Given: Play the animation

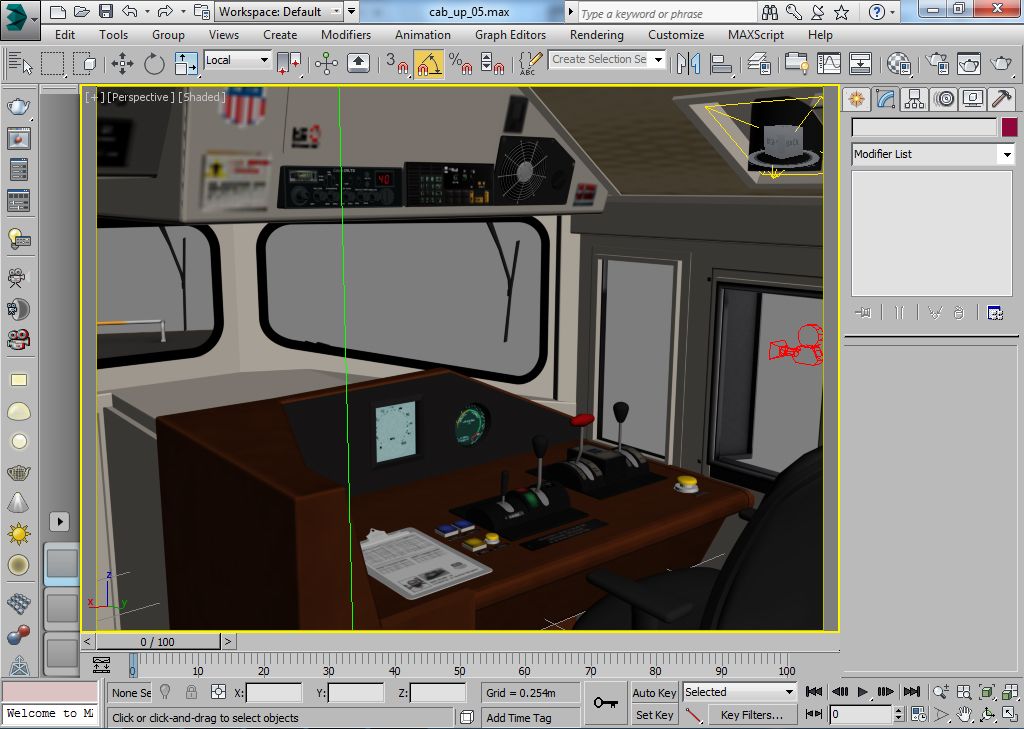Looking at the screenshot, I should [x=863, y=691].
